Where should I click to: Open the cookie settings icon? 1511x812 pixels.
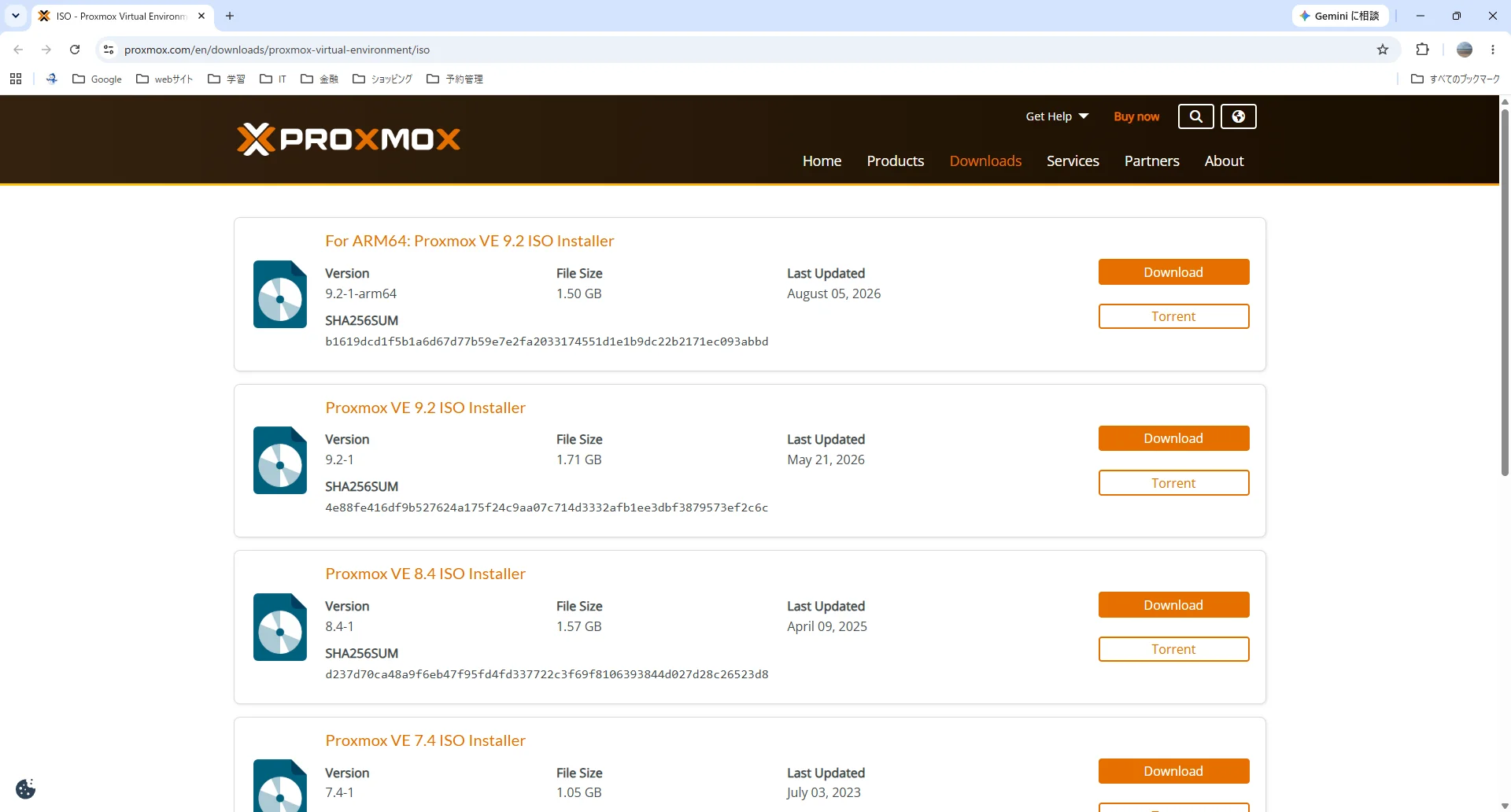tap(26, 788)
